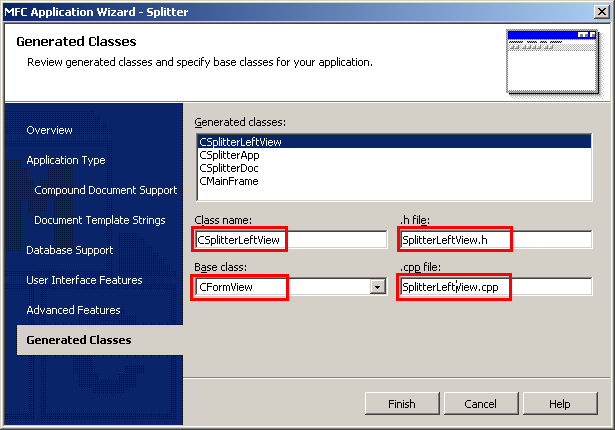Select CSplitterLeftView in generated classes list
The image size is (615, 430).
coord(394,142)
